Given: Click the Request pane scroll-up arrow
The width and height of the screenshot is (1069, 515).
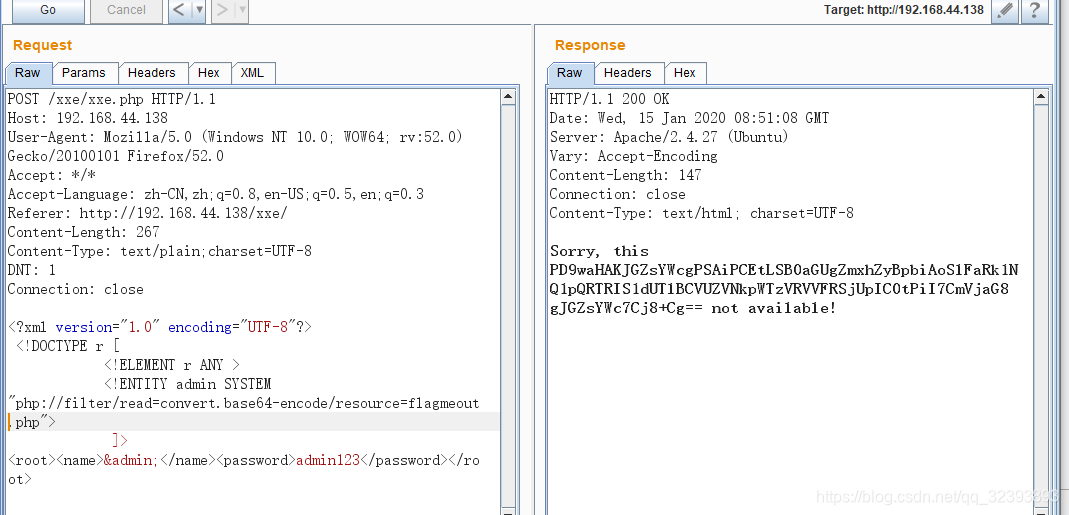Looking at the screenshot, I should [508, 98].
